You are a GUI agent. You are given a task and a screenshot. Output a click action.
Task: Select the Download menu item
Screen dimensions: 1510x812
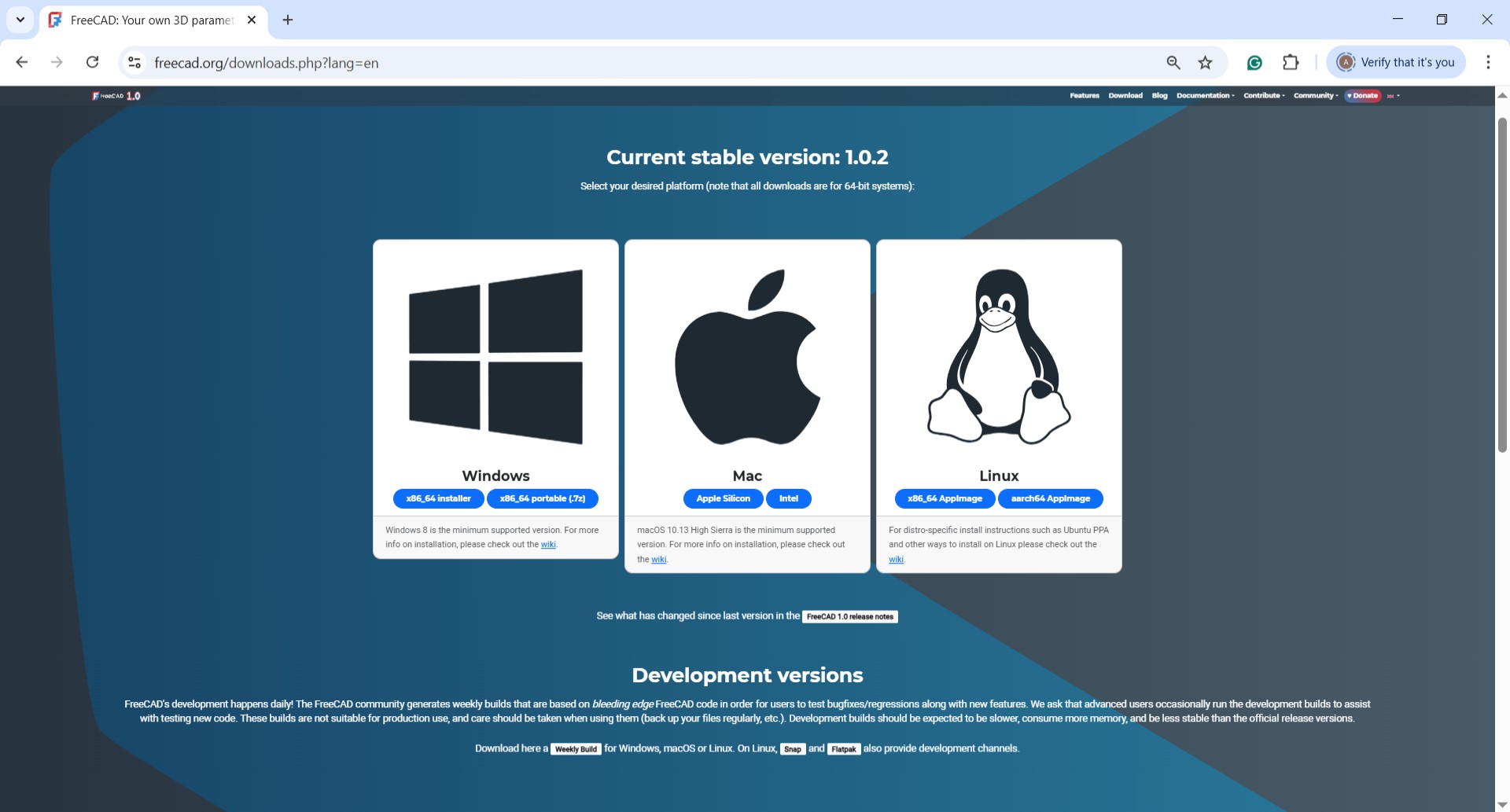(1125, 95)
